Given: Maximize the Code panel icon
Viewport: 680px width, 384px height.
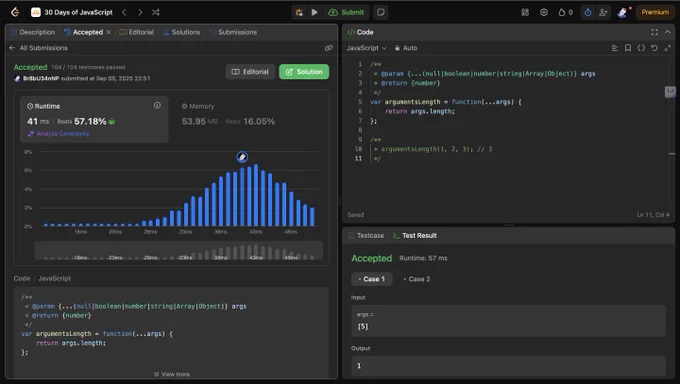Looking at the screenshot, I should [x=654, y=32].
